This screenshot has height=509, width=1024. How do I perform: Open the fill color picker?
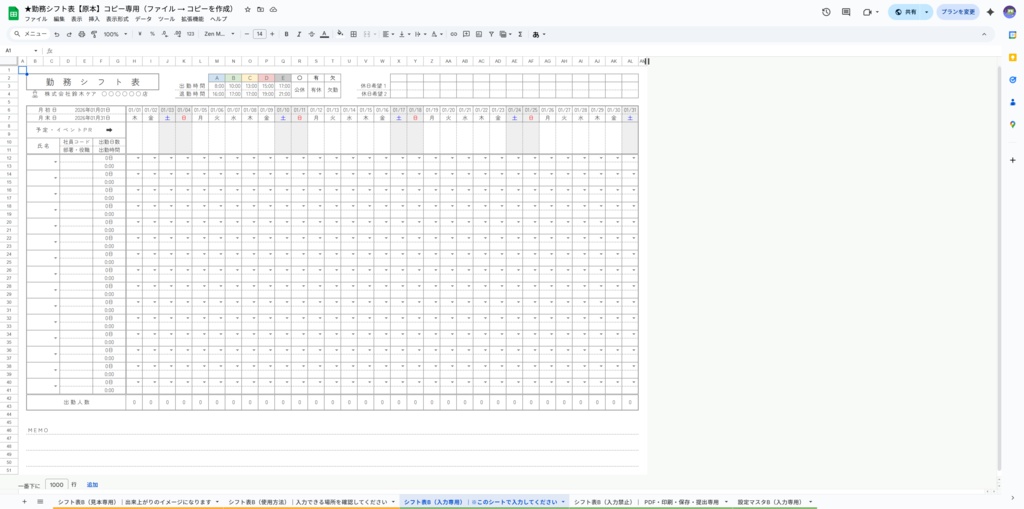(x=340, y=34)
